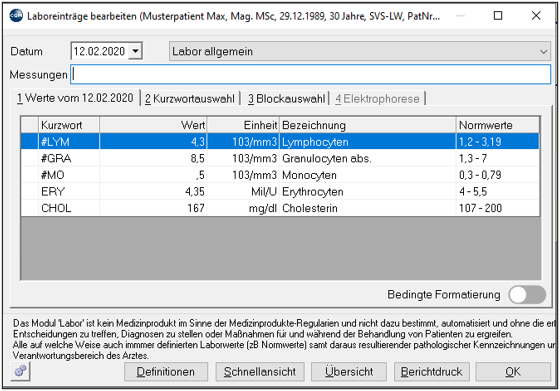Viewport: 560px width, 391px height.
Task: Close the Laboreinträge bearbeiten window
Action: click(536, 16)
